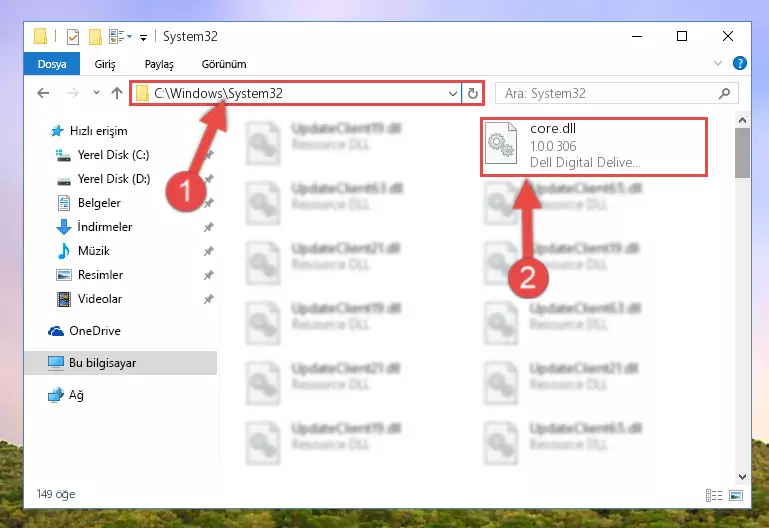Expand the address bar history dropdown
The image size is (769, 528).
[453, 93]
